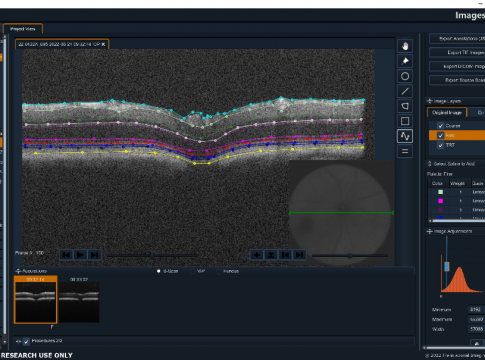
Task: Select the rectangle drawing tool
Action: (x=405, y=121)
